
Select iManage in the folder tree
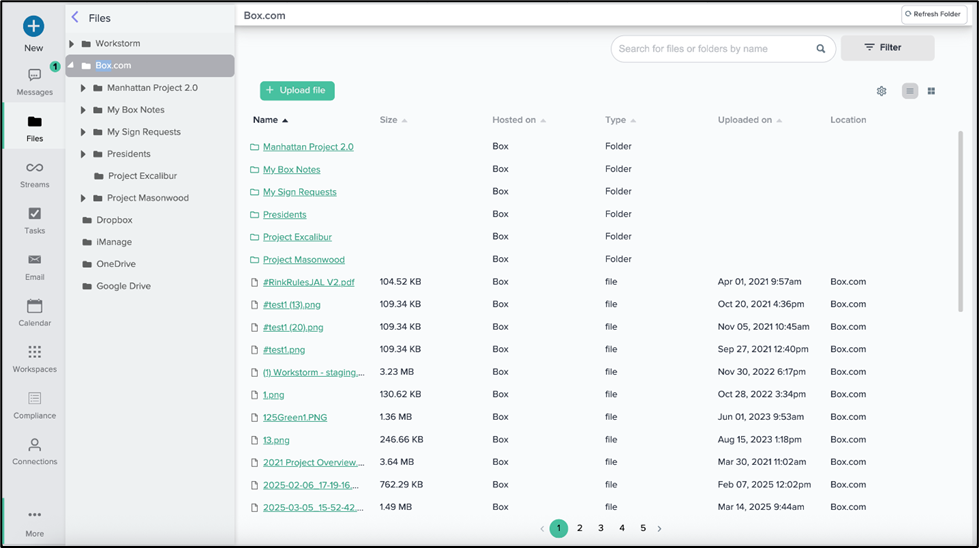[114, 242]
